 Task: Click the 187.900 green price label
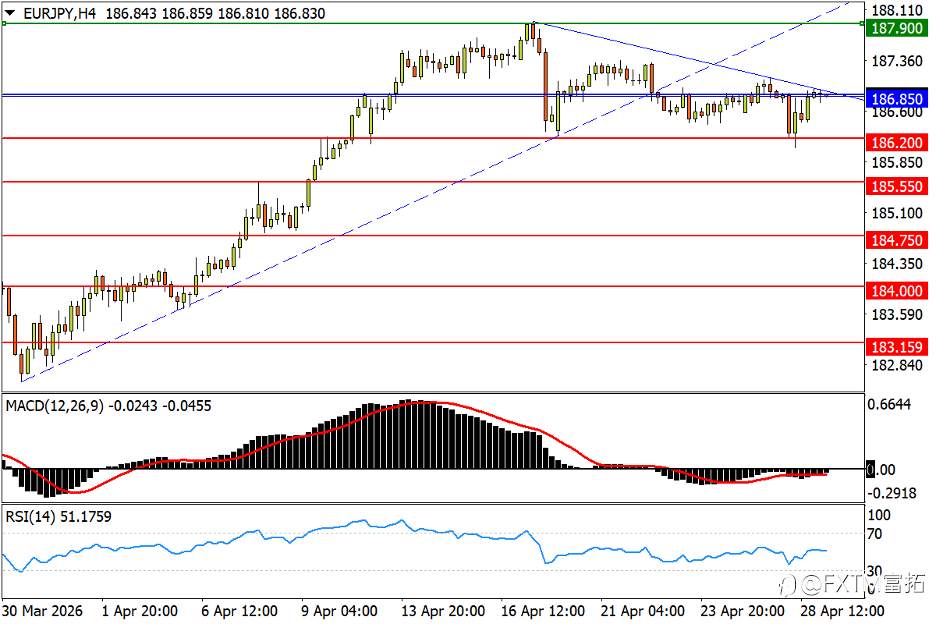point(897,28)
